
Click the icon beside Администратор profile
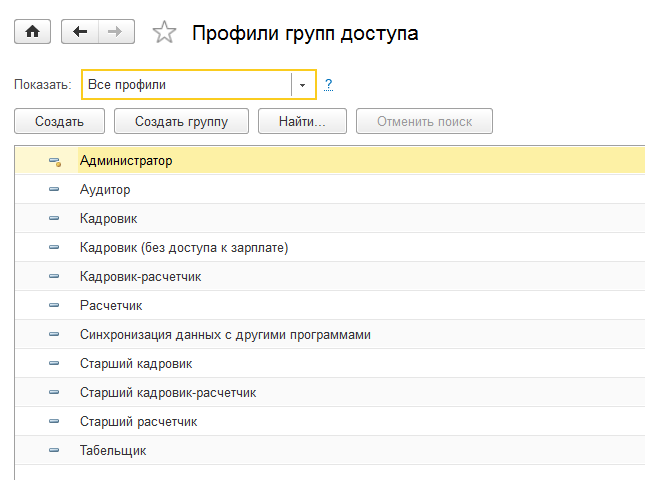click(55, 161)
